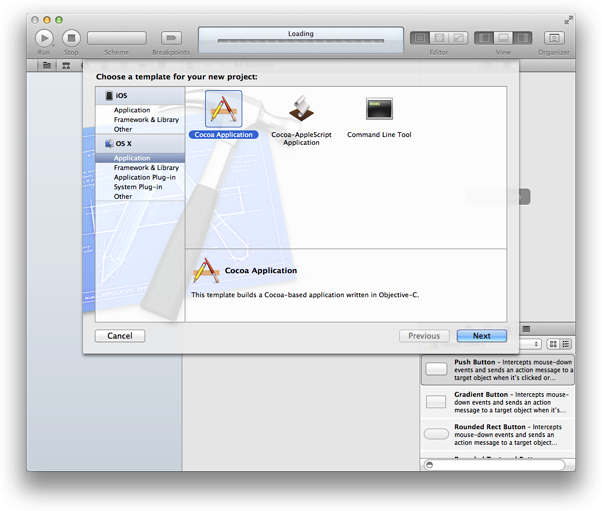Click the library tab icon above Object Library
Image resolution: width=602 pixels, height=511 pixels.
point(526,329)
